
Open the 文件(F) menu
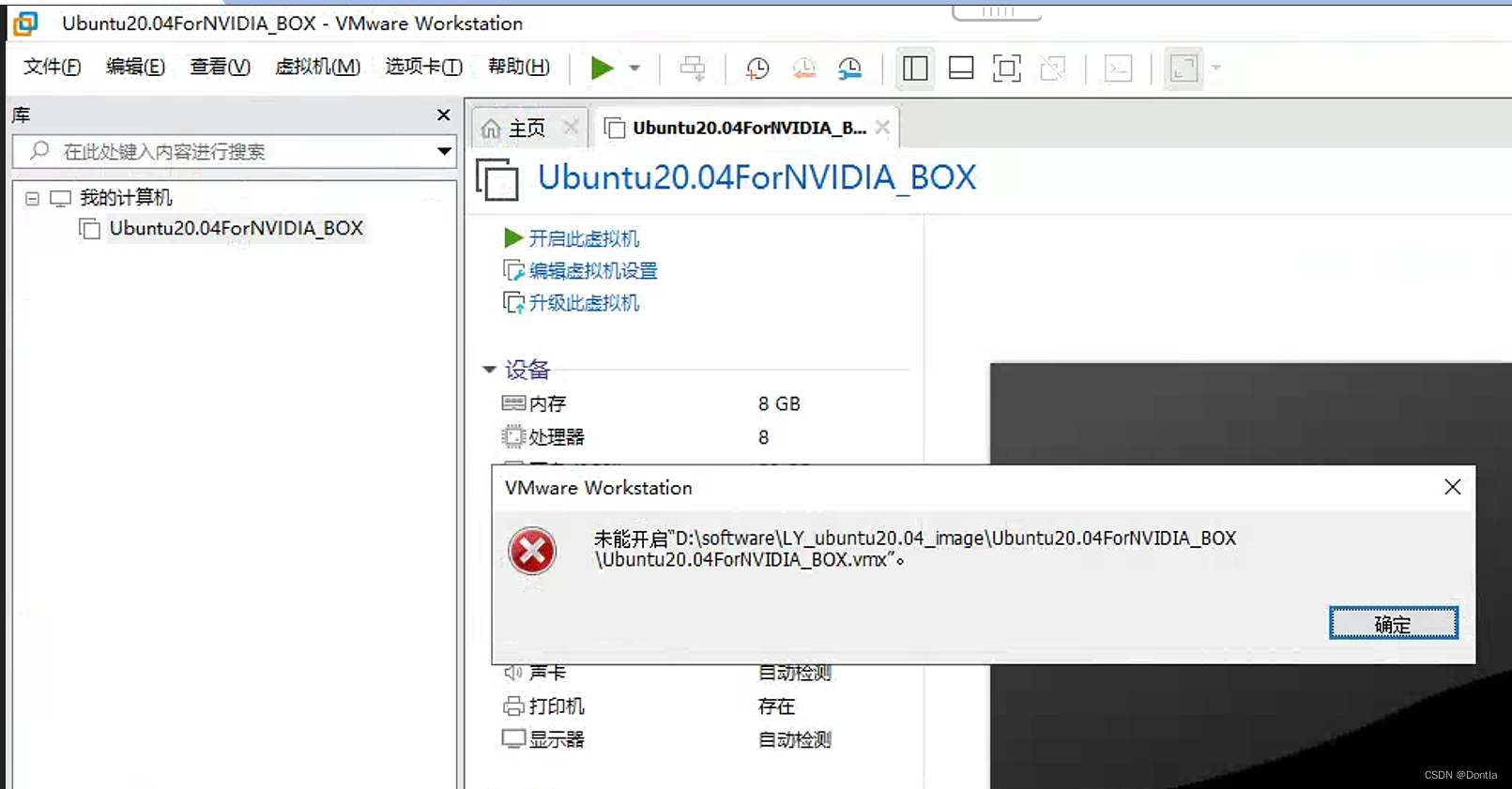click(53, 67)
